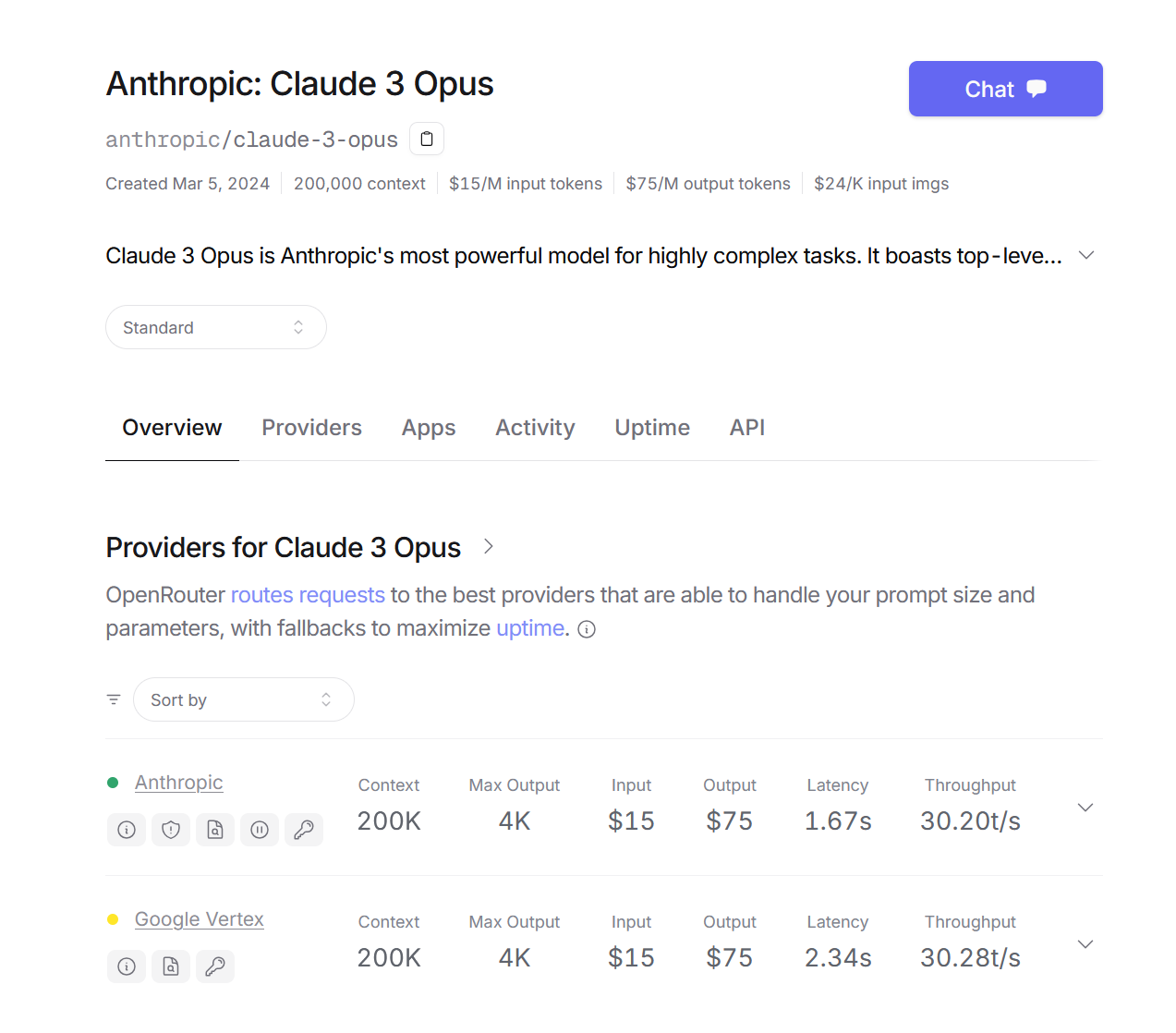Click the green status dot for Anthropic
The width and height of the screenshot is (1176, 1033).
113,783
